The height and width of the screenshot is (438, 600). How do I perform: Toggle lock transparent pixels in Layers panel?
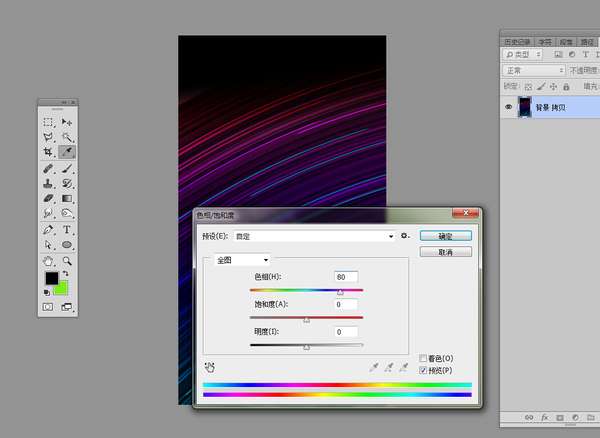pyautogui.click(x=528, y=87)
